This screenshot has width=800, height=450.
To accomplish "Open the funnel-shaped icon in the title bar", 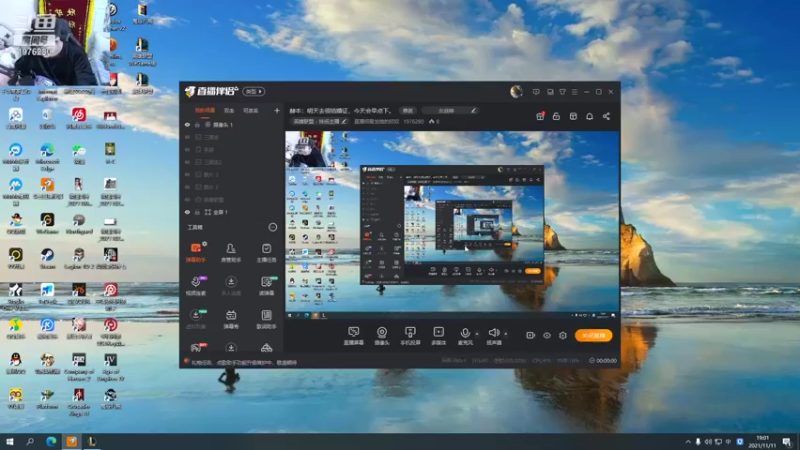I will pyautogui.click(x=562, y=92).
